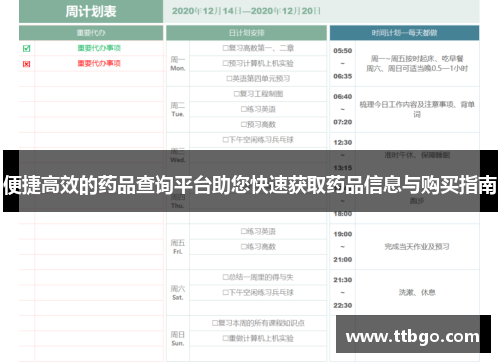
Task: Check the 复习本周的所有课程知识点 task box
Action: coord(214,323)
